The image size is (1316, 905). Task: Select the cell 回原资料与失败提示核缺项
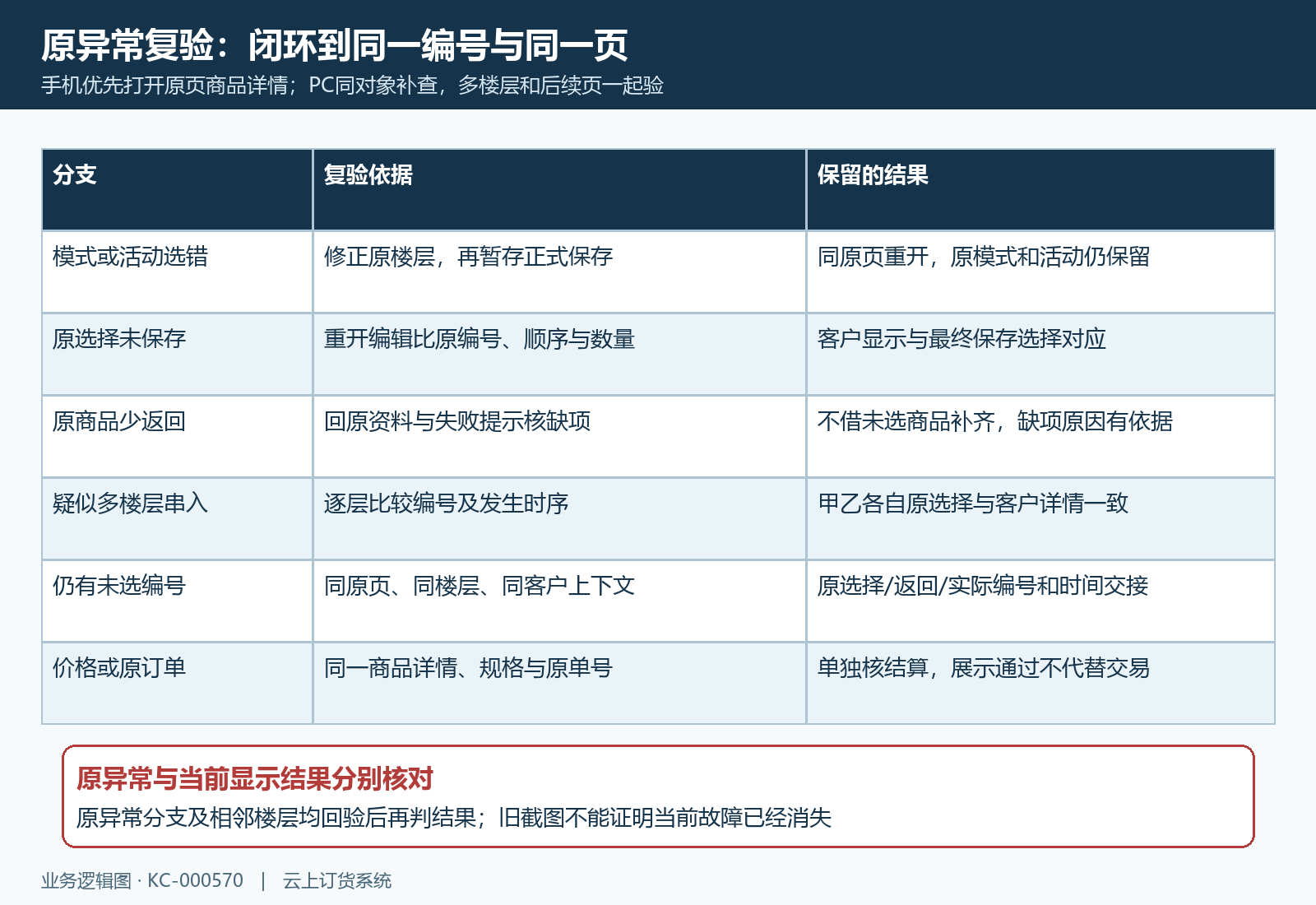click(x=559, y=437)
